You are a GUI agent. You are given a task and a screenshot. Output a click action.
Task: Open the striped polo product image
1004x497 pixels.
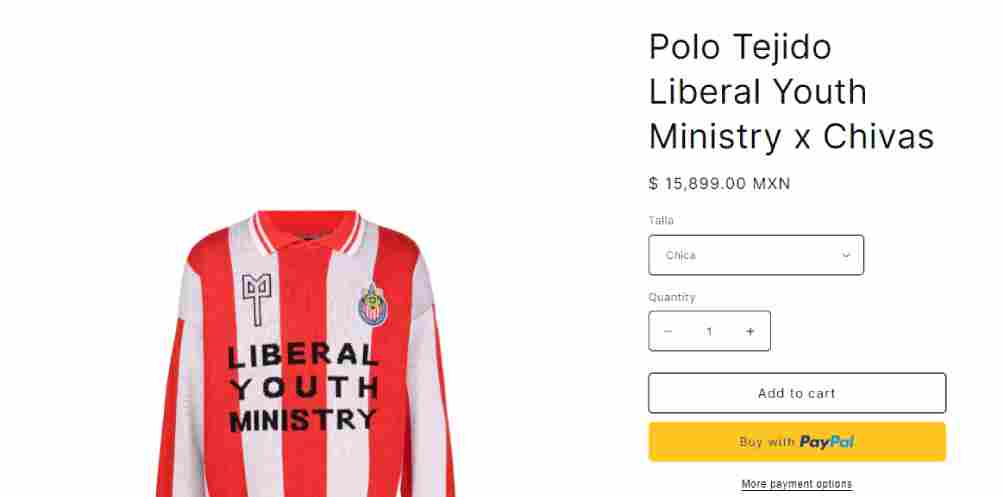pyautogui.click(x=306, y=354)
